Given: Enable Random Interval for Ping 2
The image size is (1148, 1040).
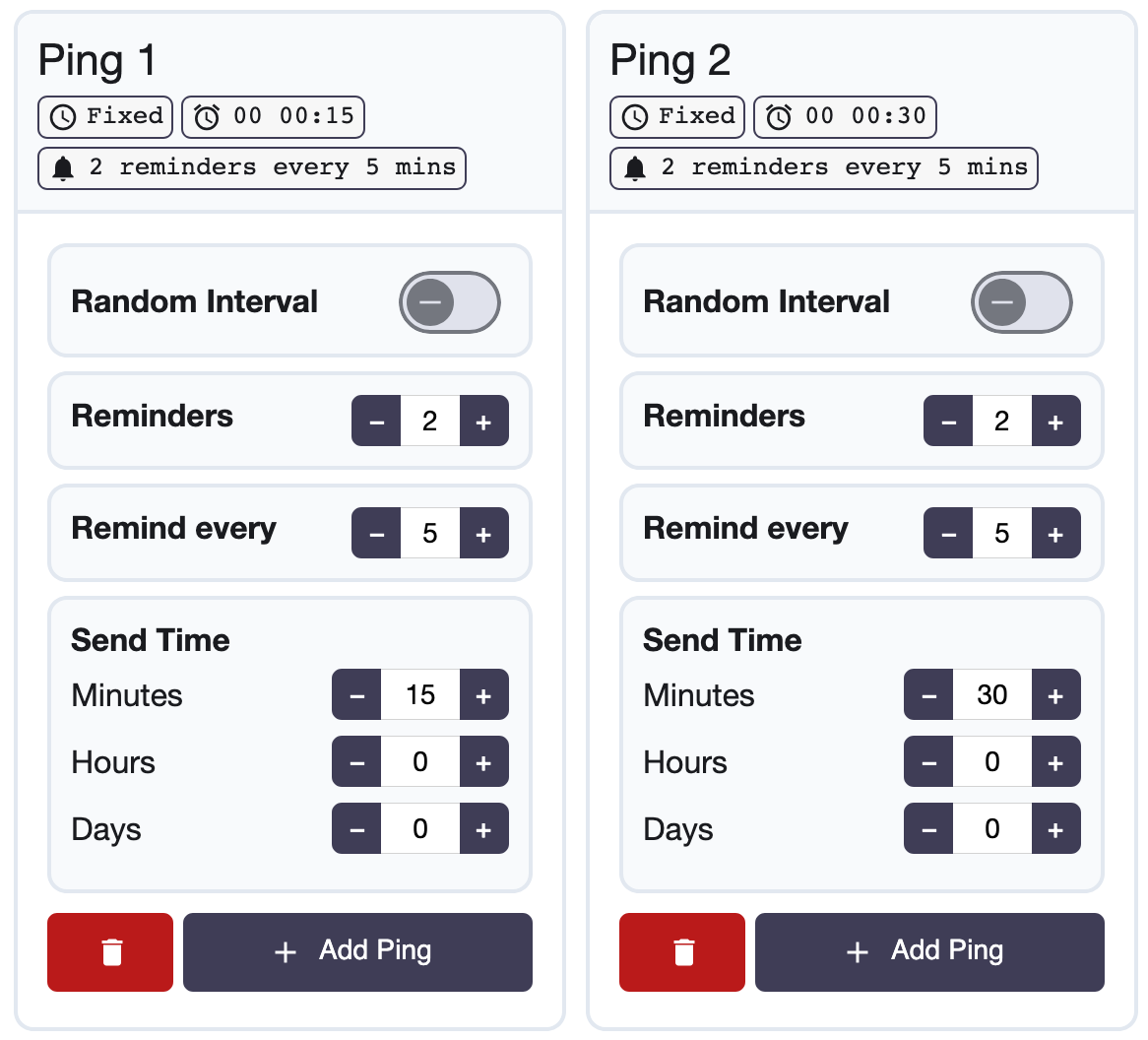Looking at the screenshot, I should click(x=1021, y=301).
